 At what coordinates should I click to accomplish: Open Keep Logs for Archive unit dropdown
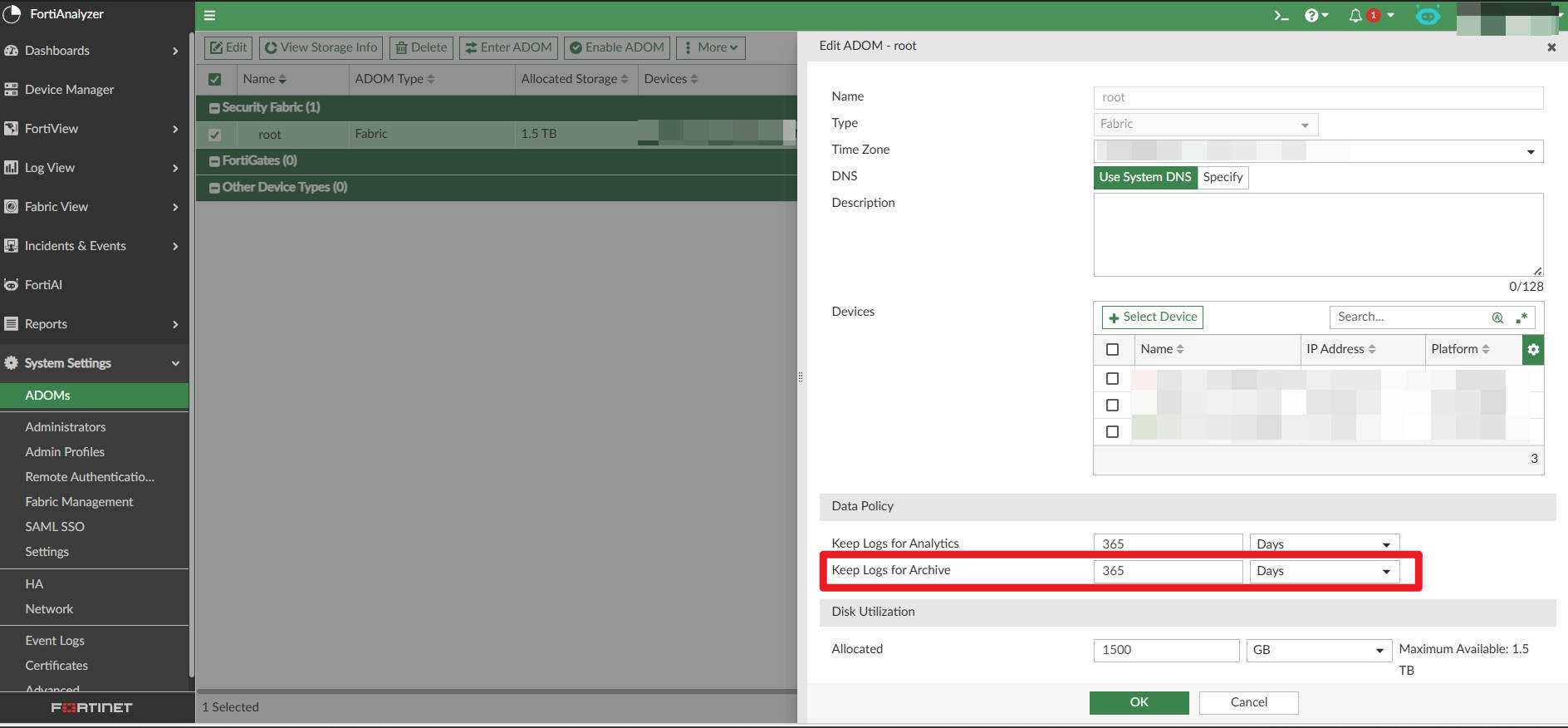(1324, 571)
